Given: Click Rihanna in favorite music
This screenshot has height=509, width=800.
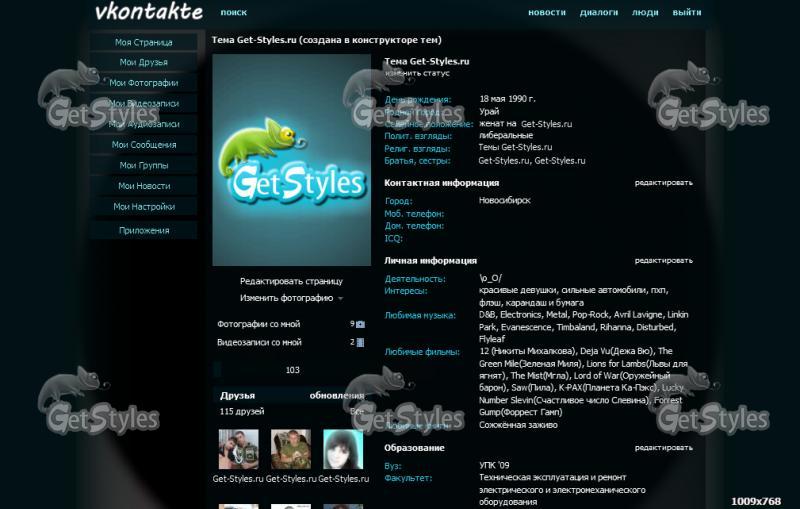Looking at the screenshot, I should (614, 327).
